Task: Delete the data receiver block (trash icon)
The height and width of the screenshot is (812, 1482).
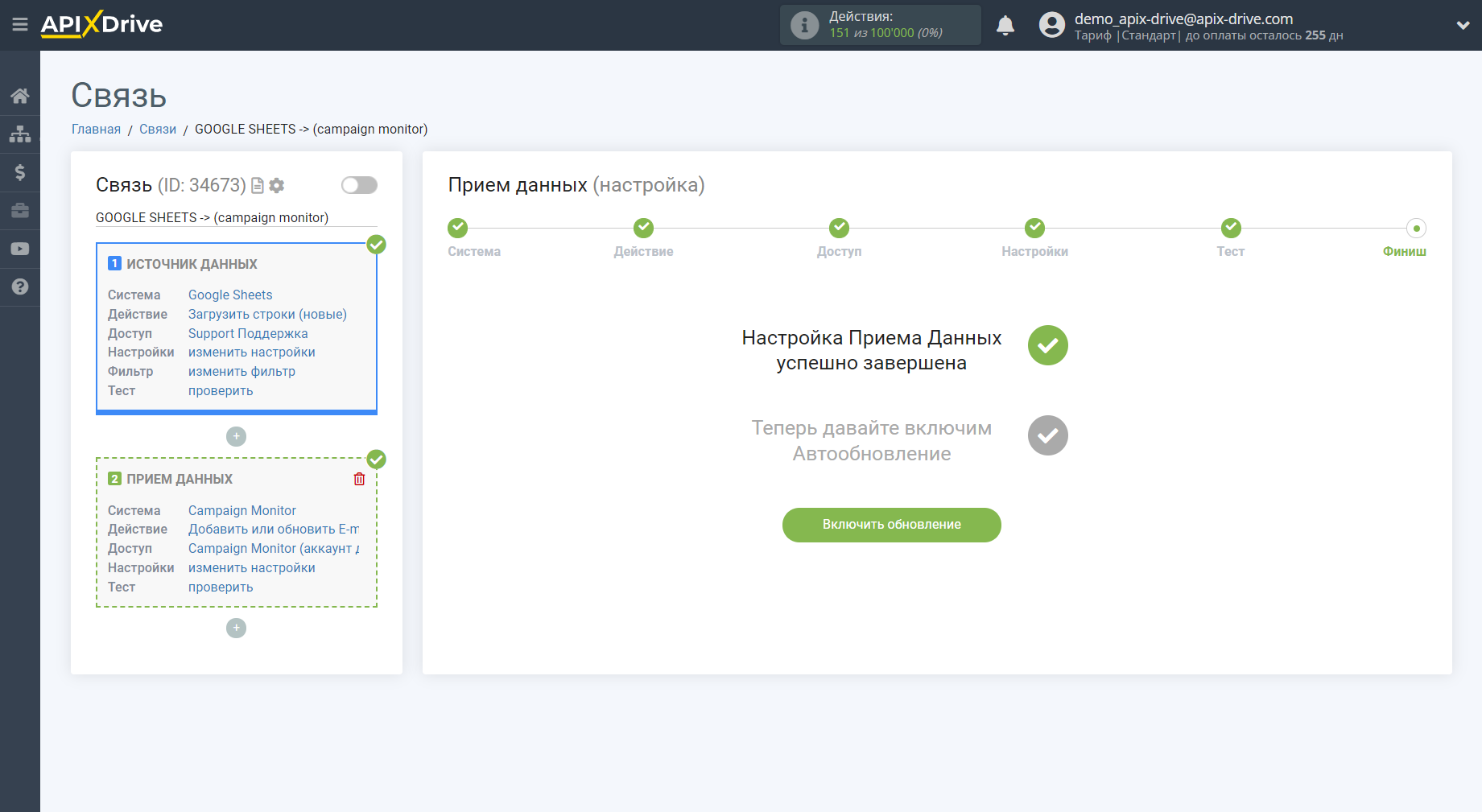Action: [359, 479]
